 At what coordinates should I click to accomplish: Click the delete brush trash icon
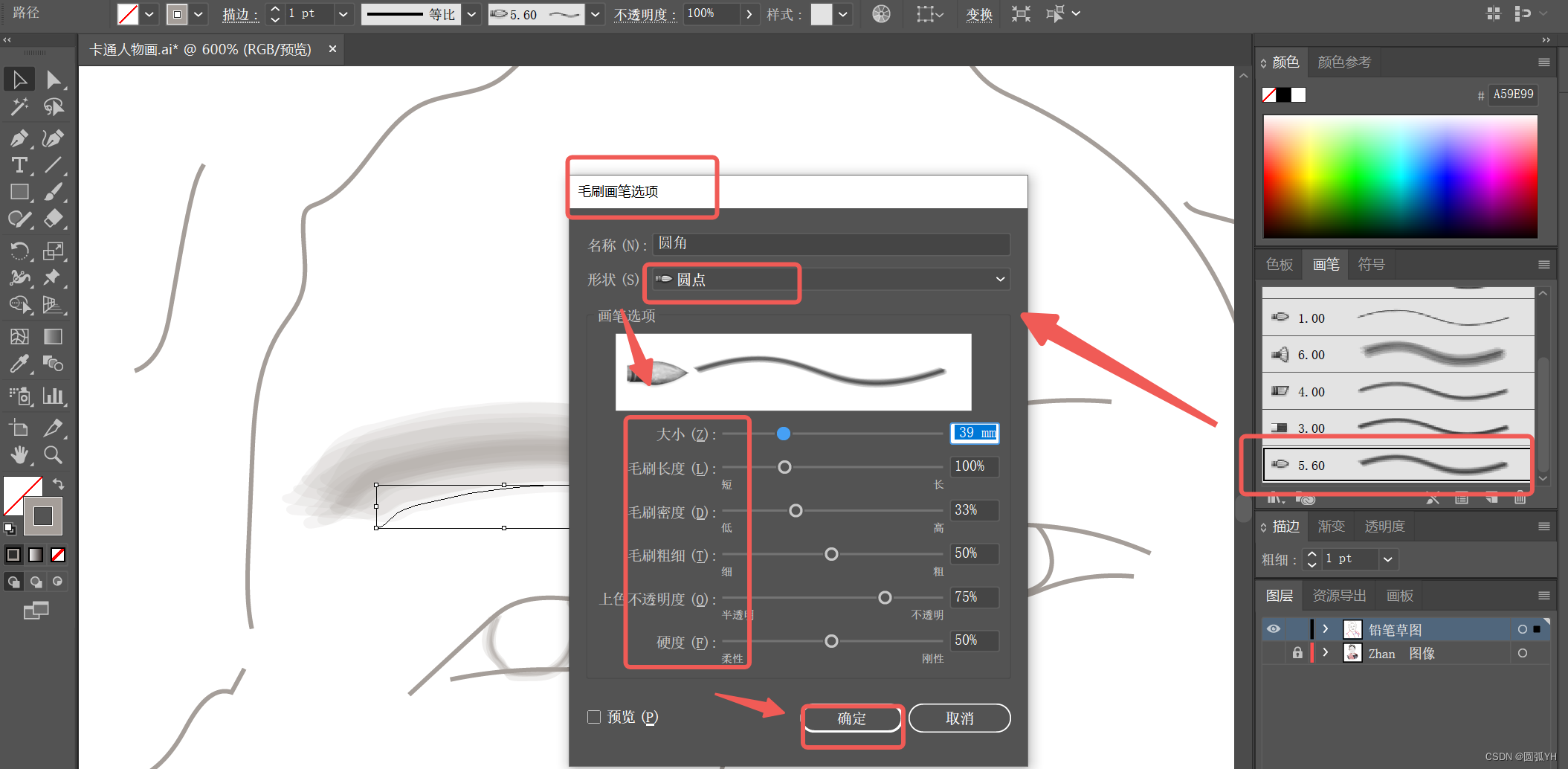pos(1520,498)
